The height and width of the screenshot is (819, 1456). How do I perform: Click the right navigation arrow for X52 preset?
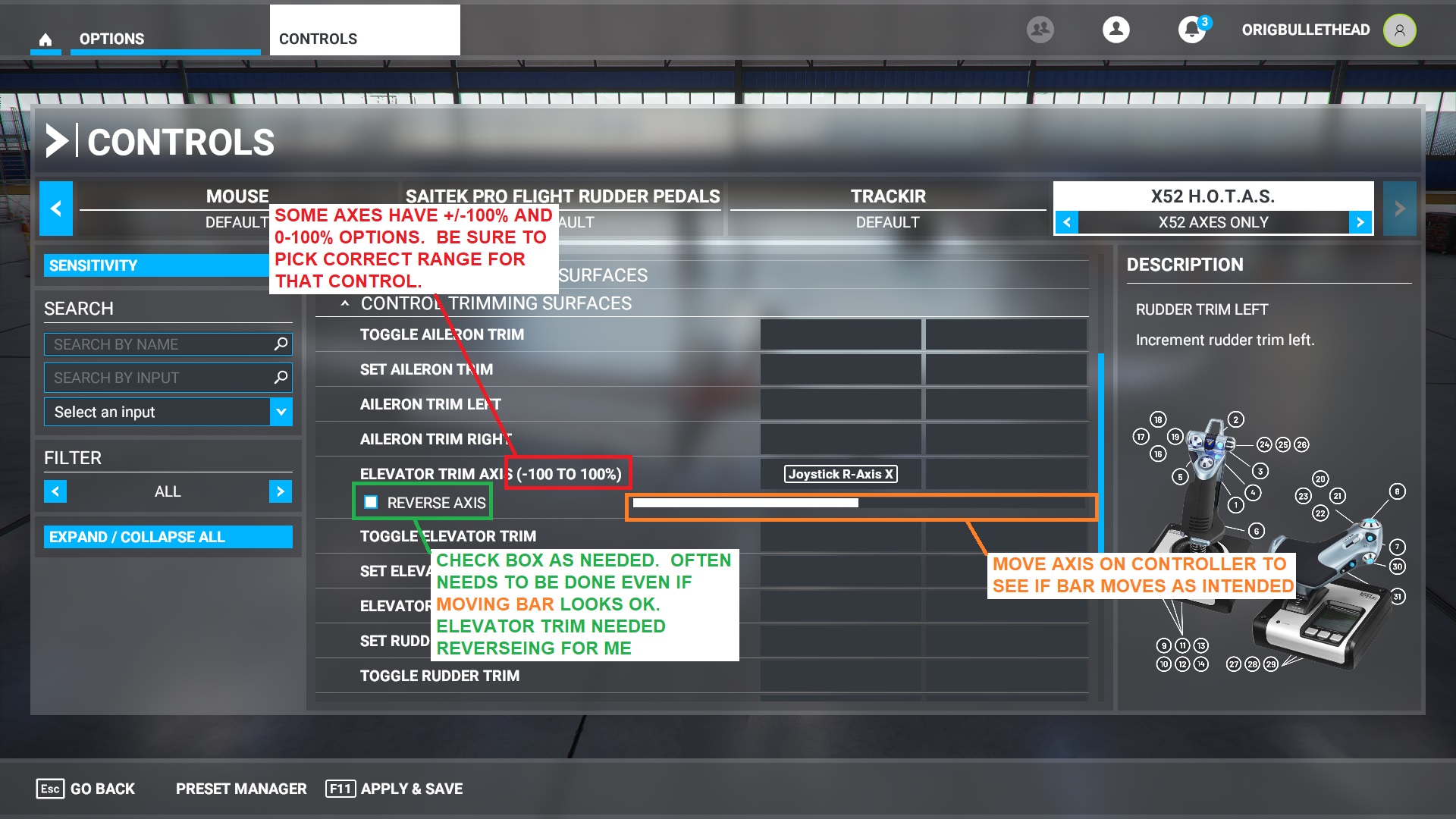coord(1361,222)
